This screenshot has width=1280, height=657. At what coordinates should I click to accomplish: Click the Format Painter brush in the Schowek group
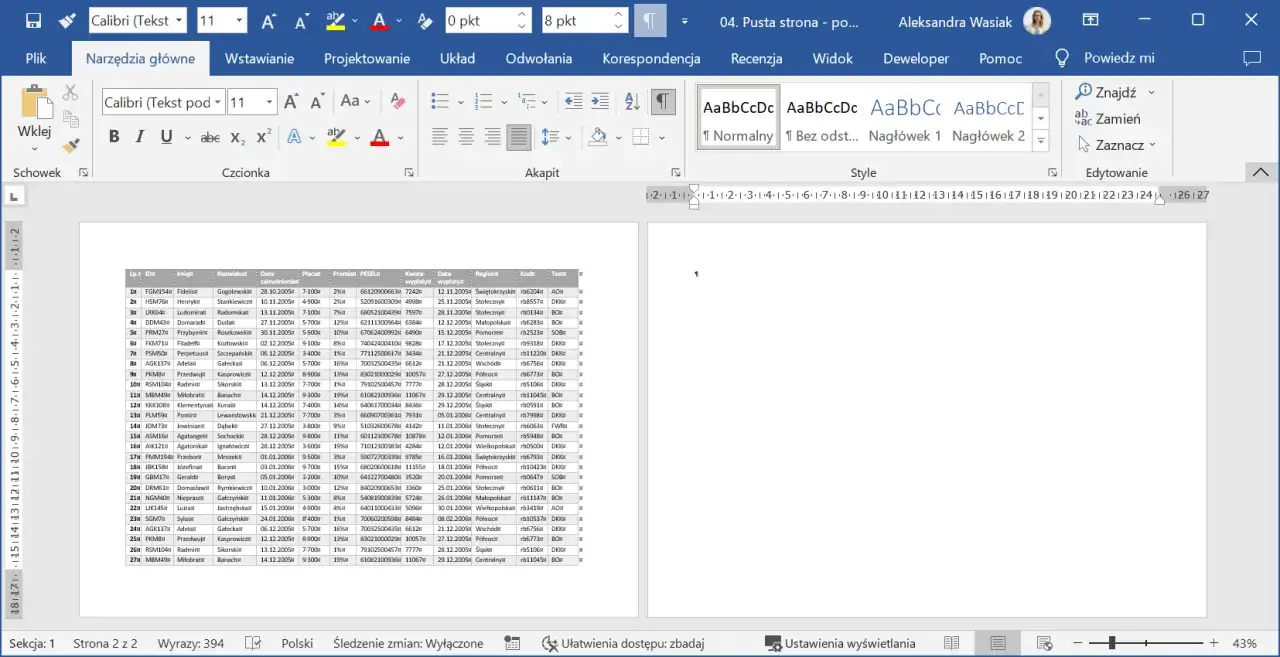point(70,146)
